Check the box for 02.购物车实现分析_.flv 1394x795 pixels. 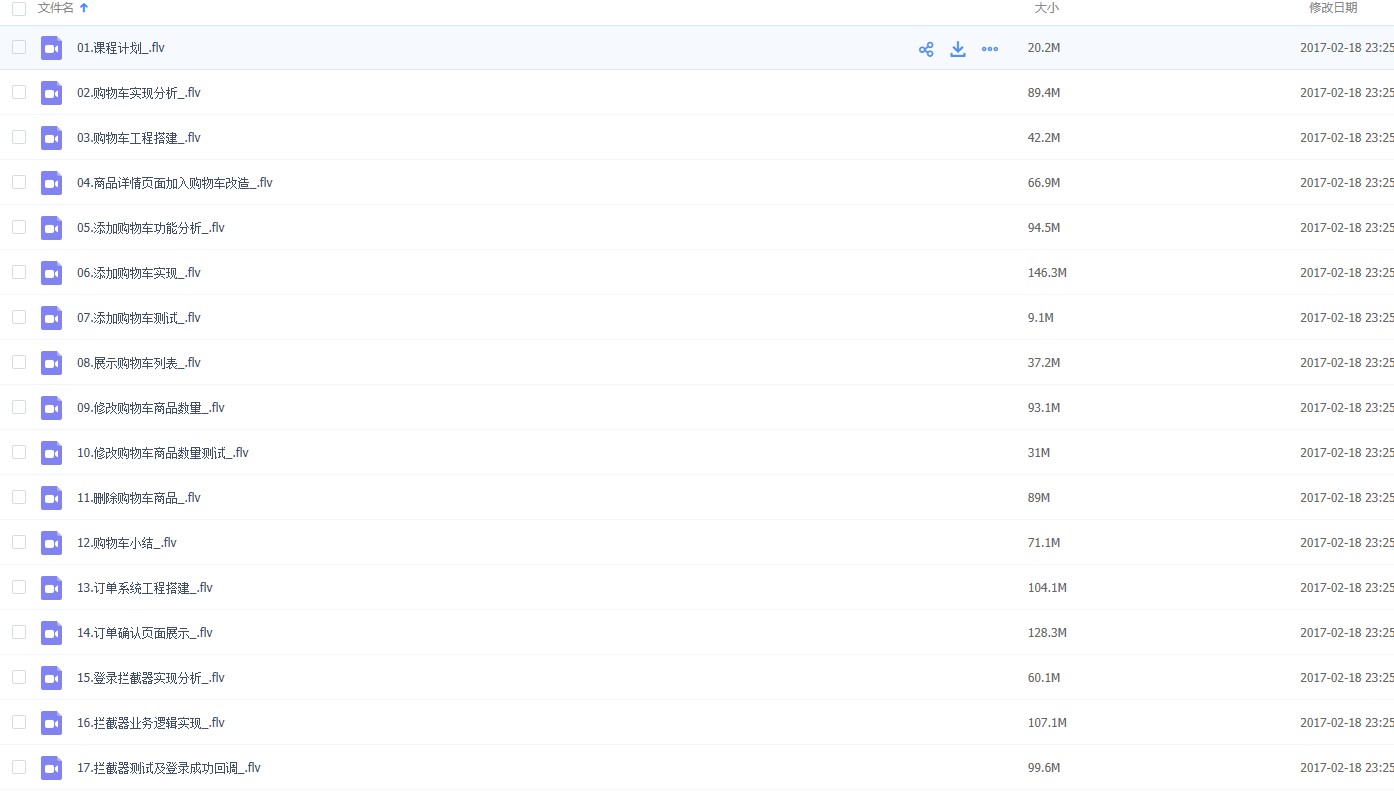tap(19, 92)
